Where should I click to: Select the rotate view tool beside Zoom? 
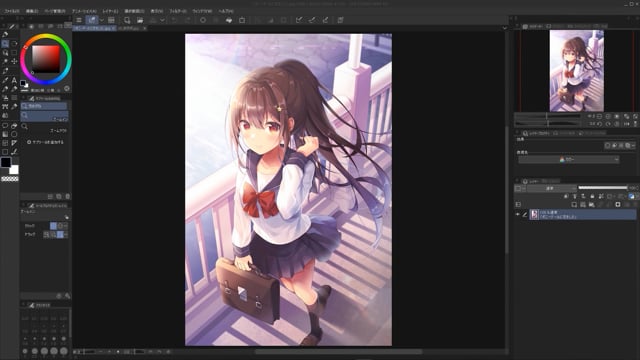14,43
